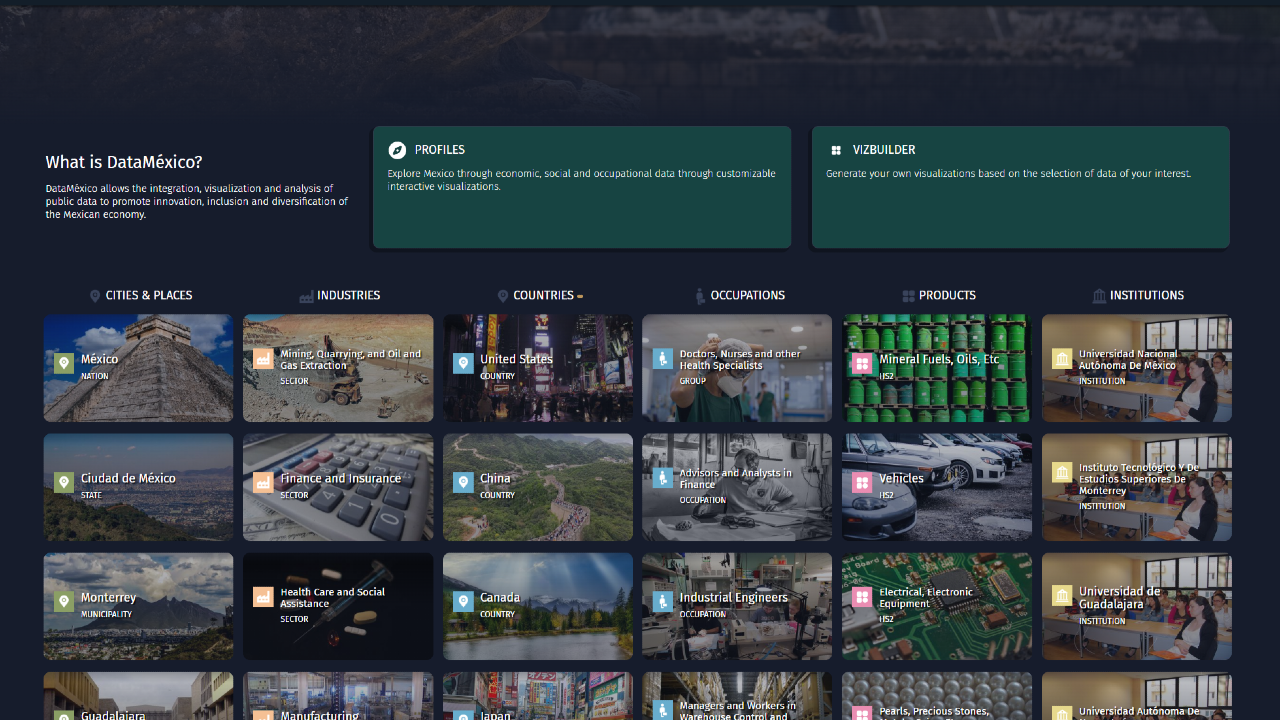This screenshot has height=720, width=1280.
Task: Open the Finance and Insurance title
Action: coord(341,478)
